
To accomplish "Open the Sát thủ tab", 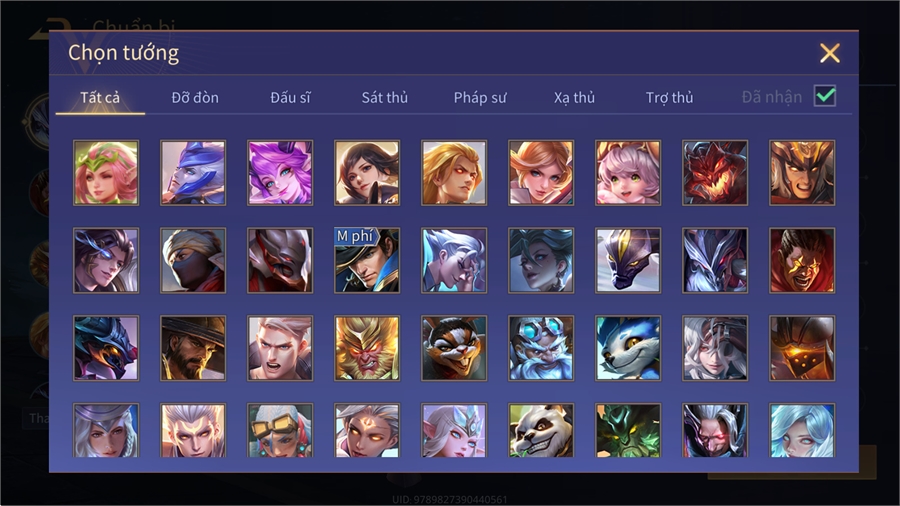I will tap(385, 98).
